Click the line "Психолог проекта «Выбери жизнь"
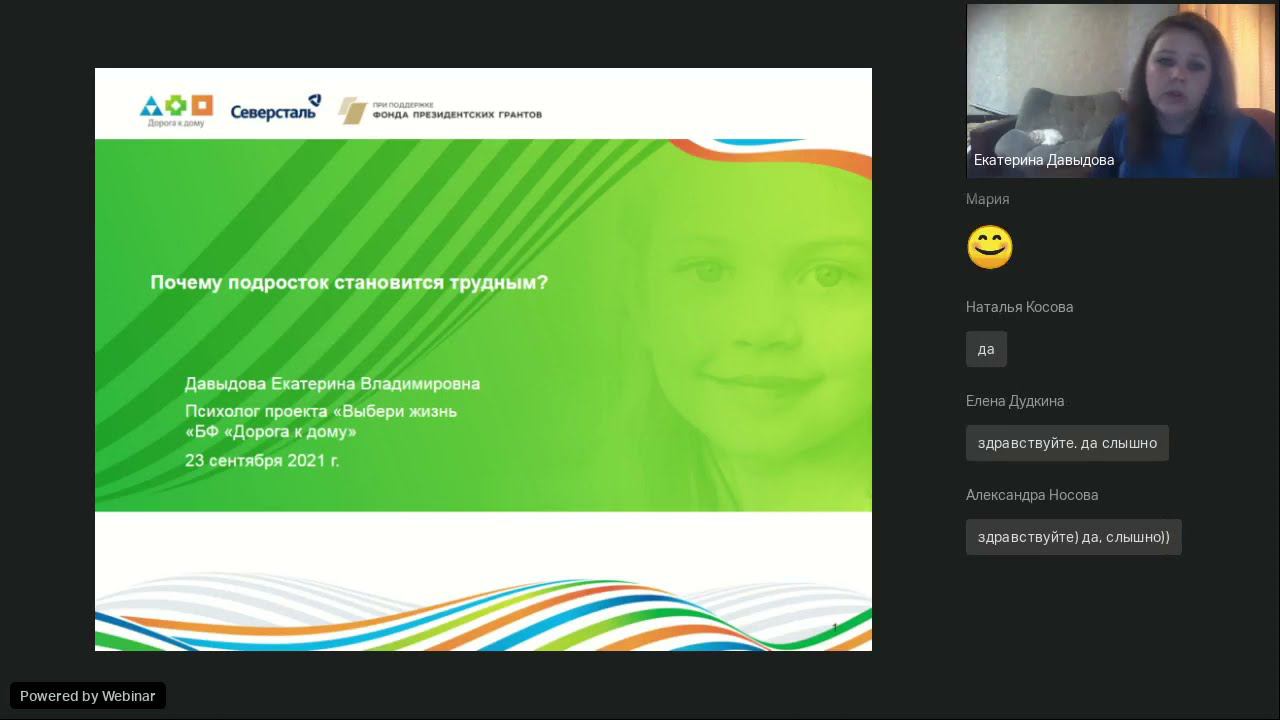Image resolution: width=1280 pixels, height=720 pixels. pyautogui.click(x=321, y=411)
